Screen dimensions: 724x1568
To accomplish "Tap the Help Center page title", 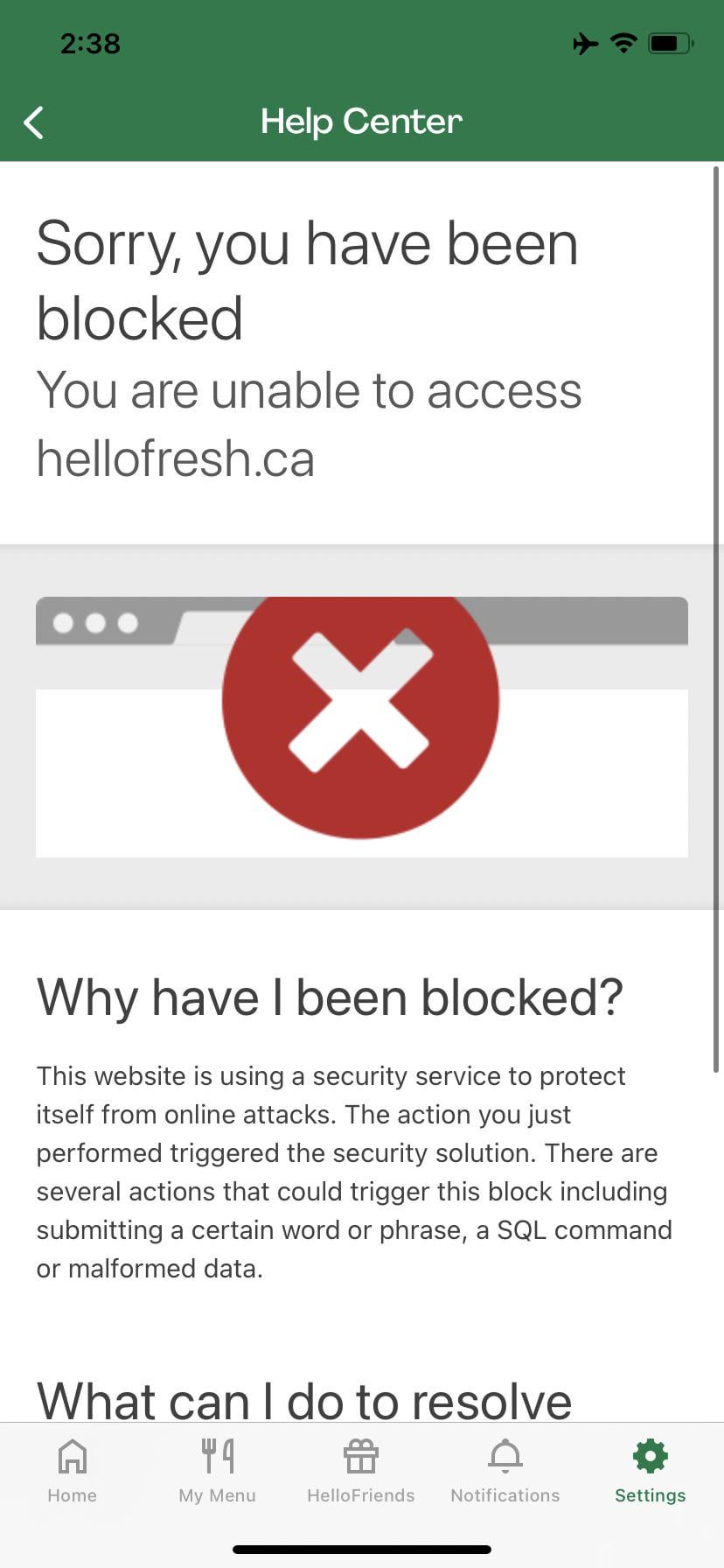I will click(x=361, y=122).
